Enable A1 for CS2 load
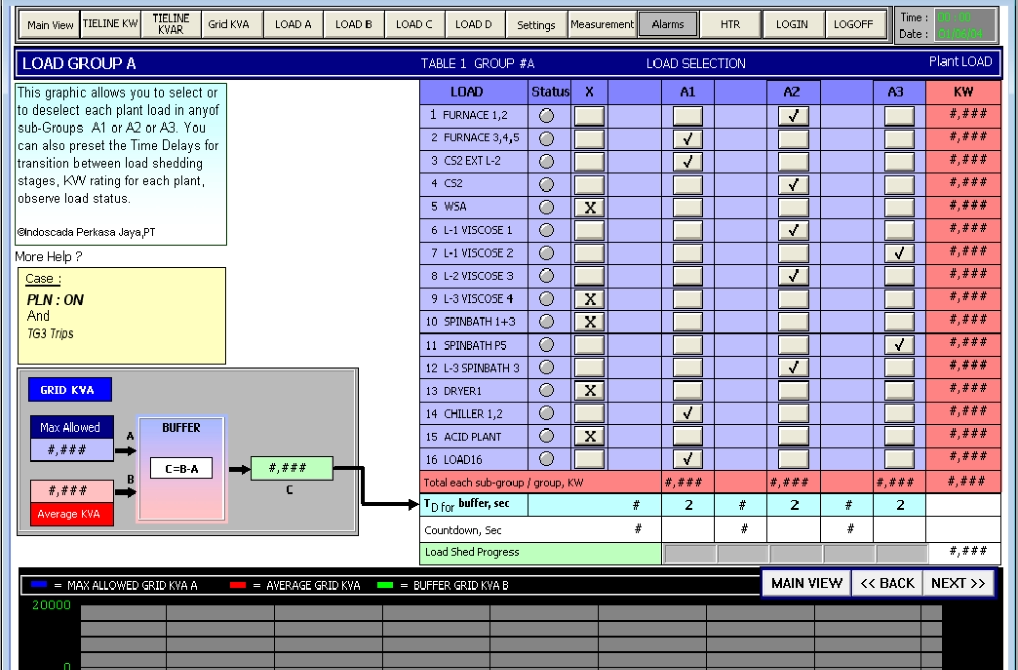The height and width of the screenshot is (670, 1018). 688,184
